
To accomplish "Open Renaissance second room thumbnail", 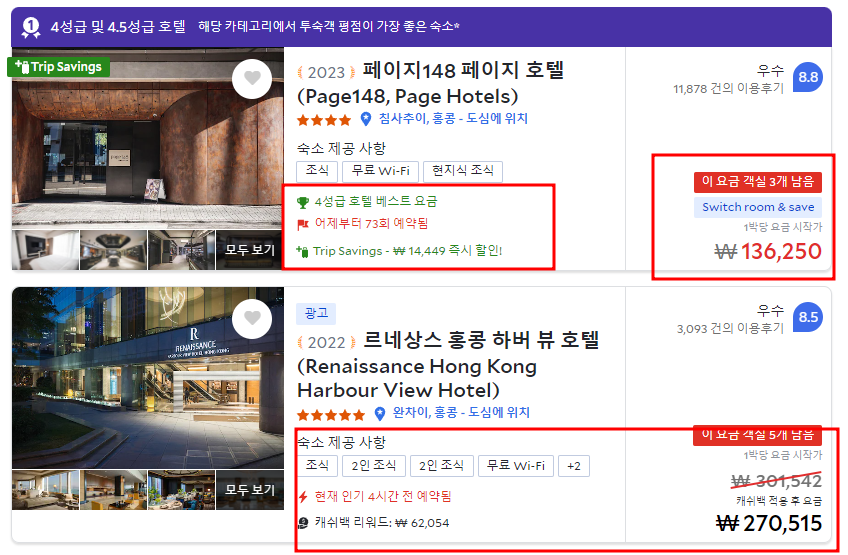I will coord(114,490).
